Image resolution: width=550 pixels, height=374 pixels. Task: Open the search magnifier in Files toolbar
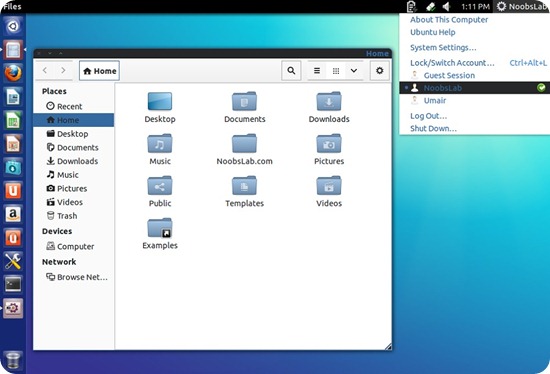[x=291, y=71]
